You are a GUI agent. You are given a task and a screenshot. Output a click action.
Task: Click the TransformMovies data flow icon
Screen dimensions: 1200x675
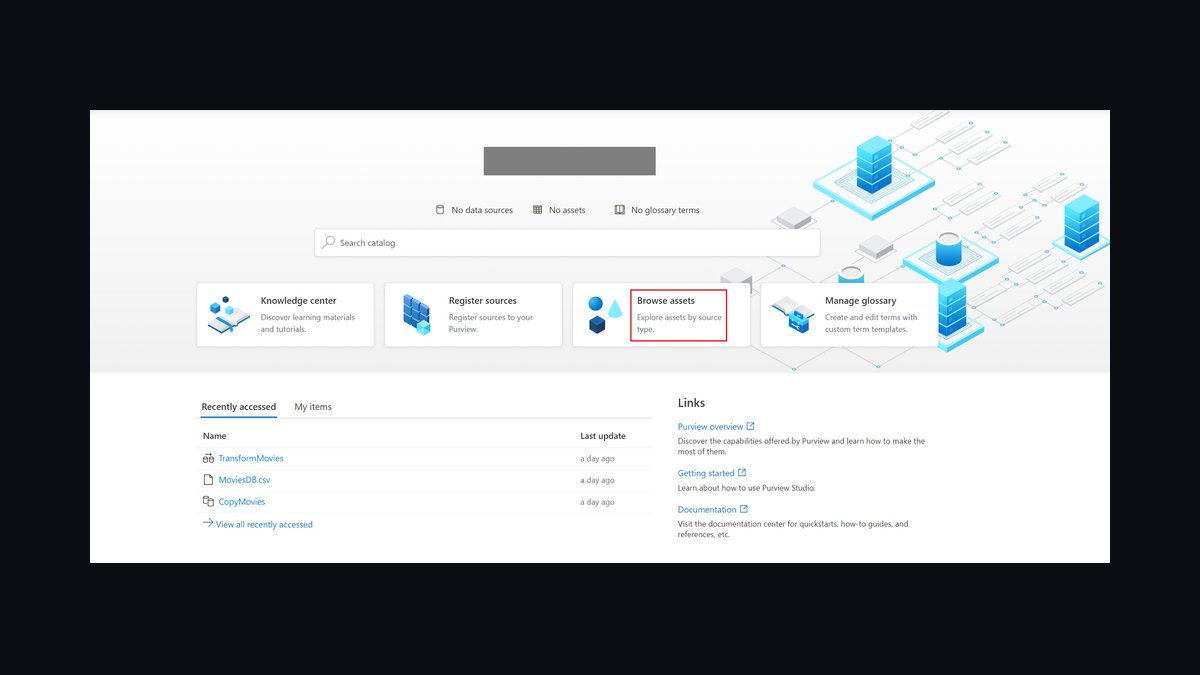[x=208, y=458]
